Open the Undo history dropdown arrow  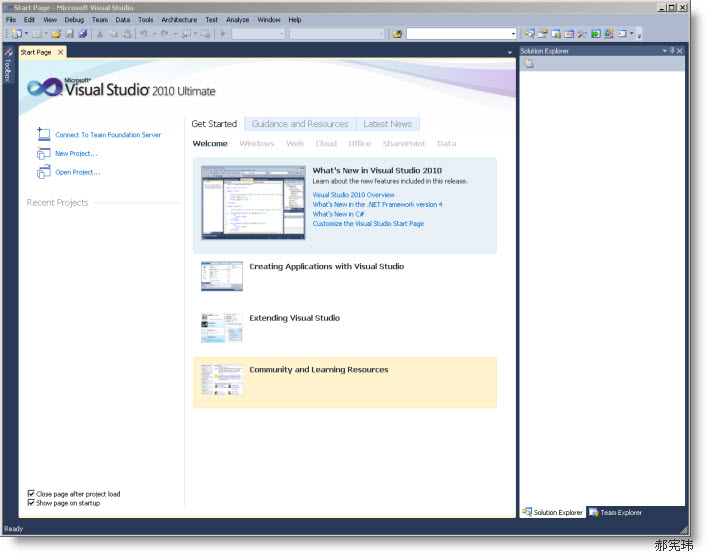click(x=154, y=33)
